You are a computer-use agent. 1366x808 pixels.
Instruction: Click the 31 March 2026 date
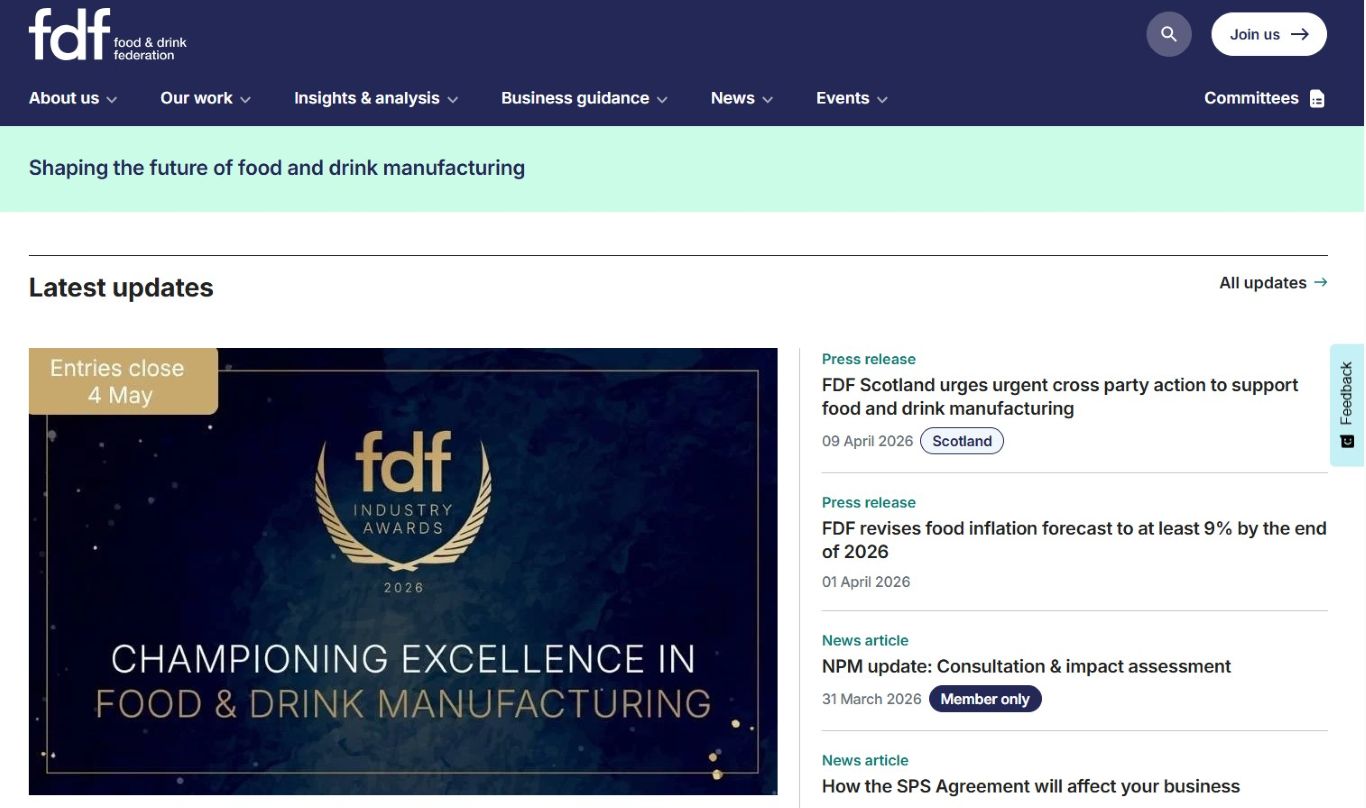872,699
